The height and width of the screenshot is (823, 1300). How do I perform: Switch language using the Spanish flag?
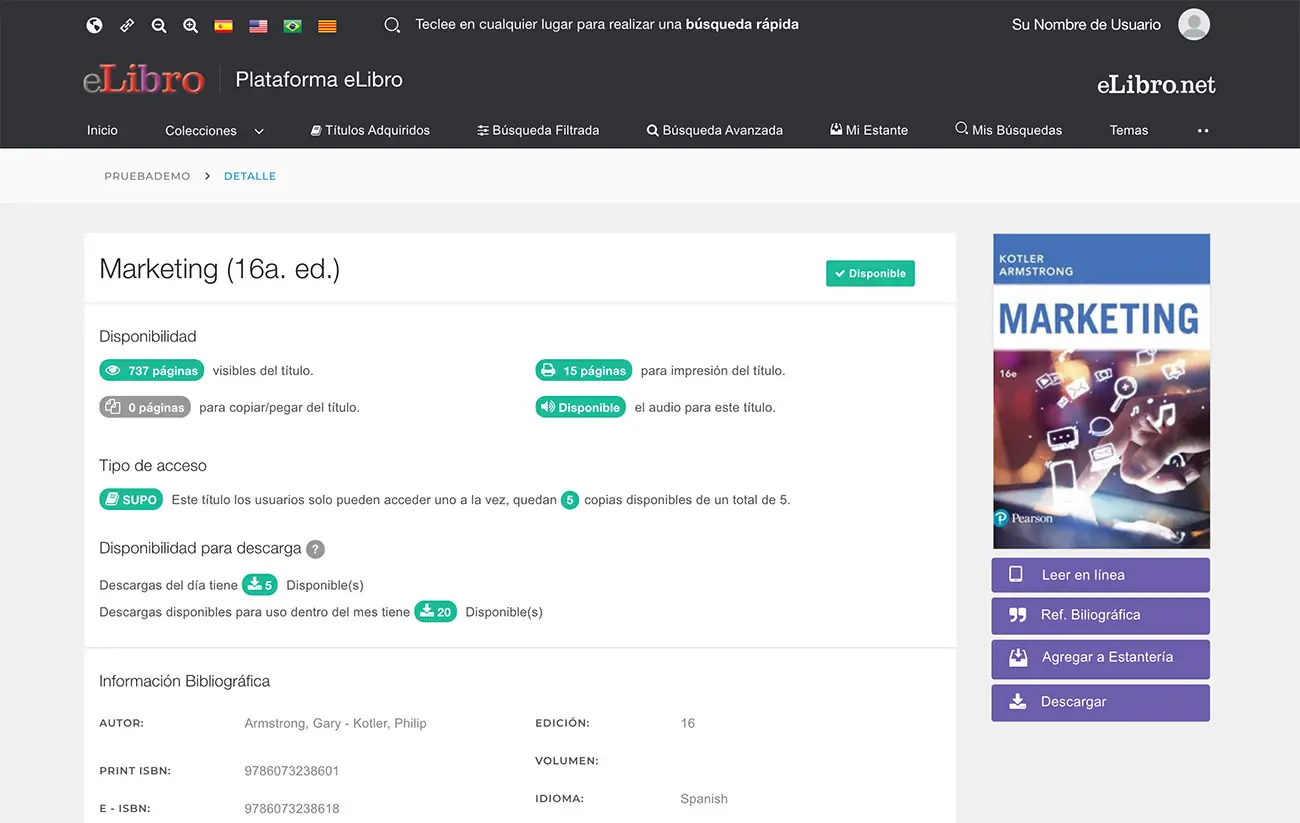(x=224, y=26)
